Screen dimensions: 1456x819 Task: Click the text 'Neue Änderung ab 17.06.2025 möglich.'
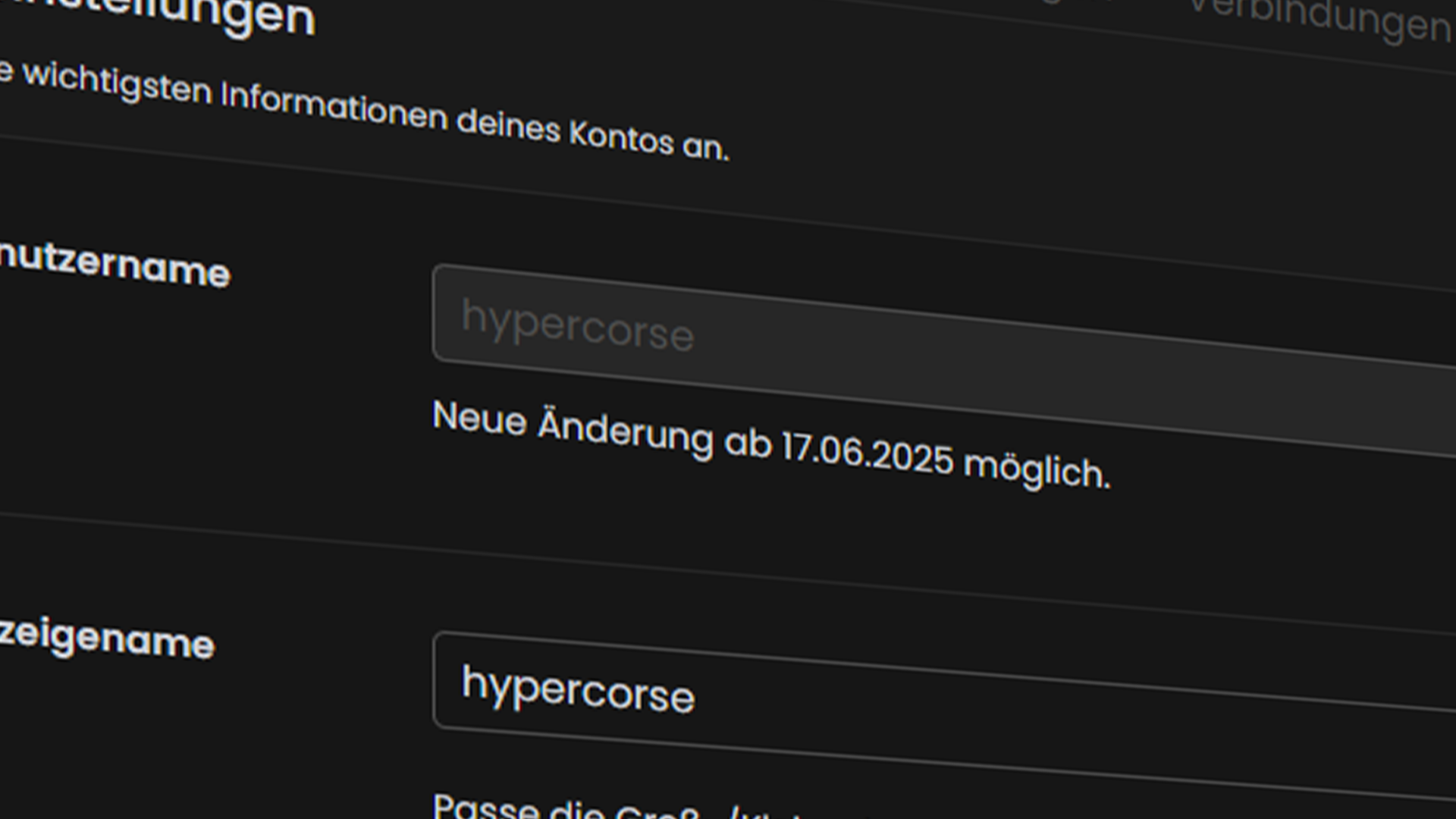click(x=771, y=445)
